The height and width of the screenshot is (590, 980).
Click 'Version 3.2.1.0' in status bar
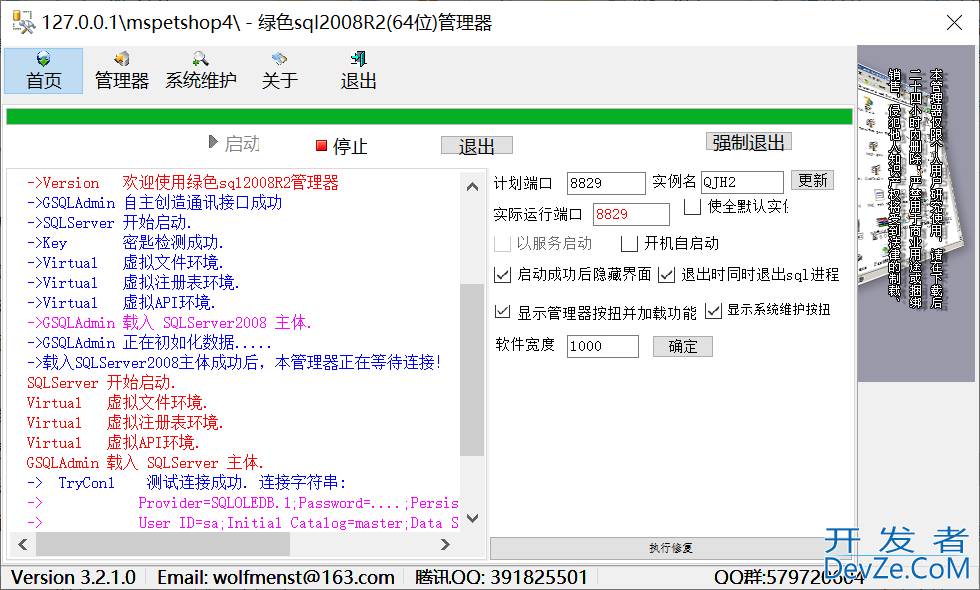[x=73, y=577]
